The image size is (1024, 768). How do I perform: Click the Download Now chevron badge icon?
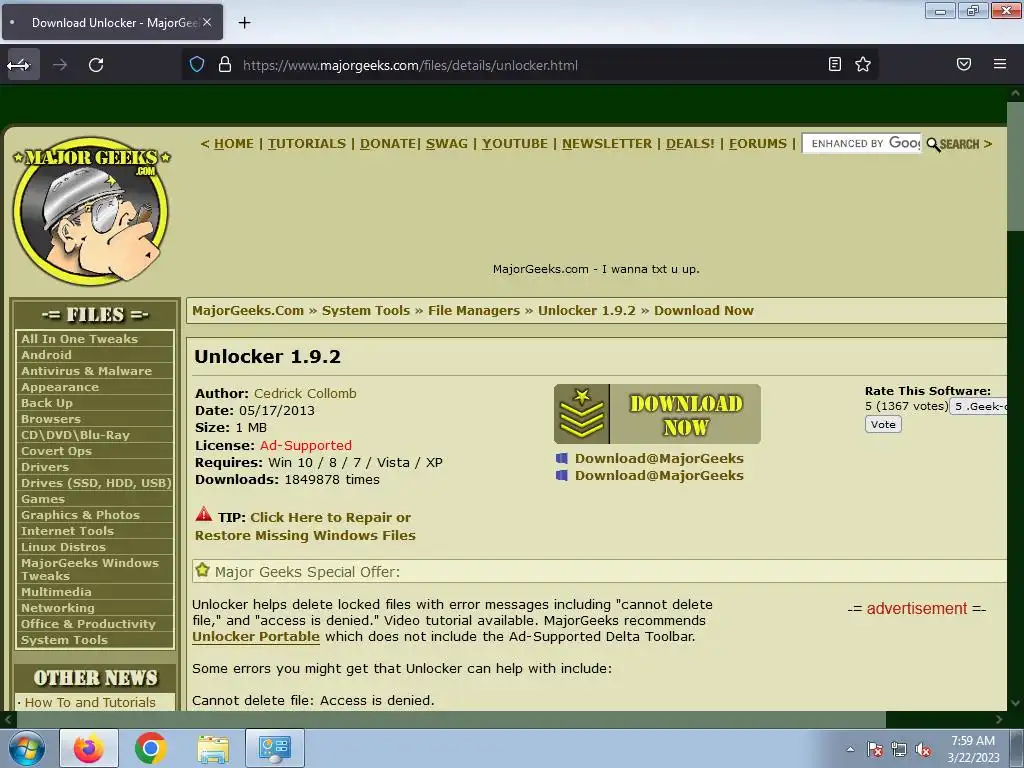[581, 414]
